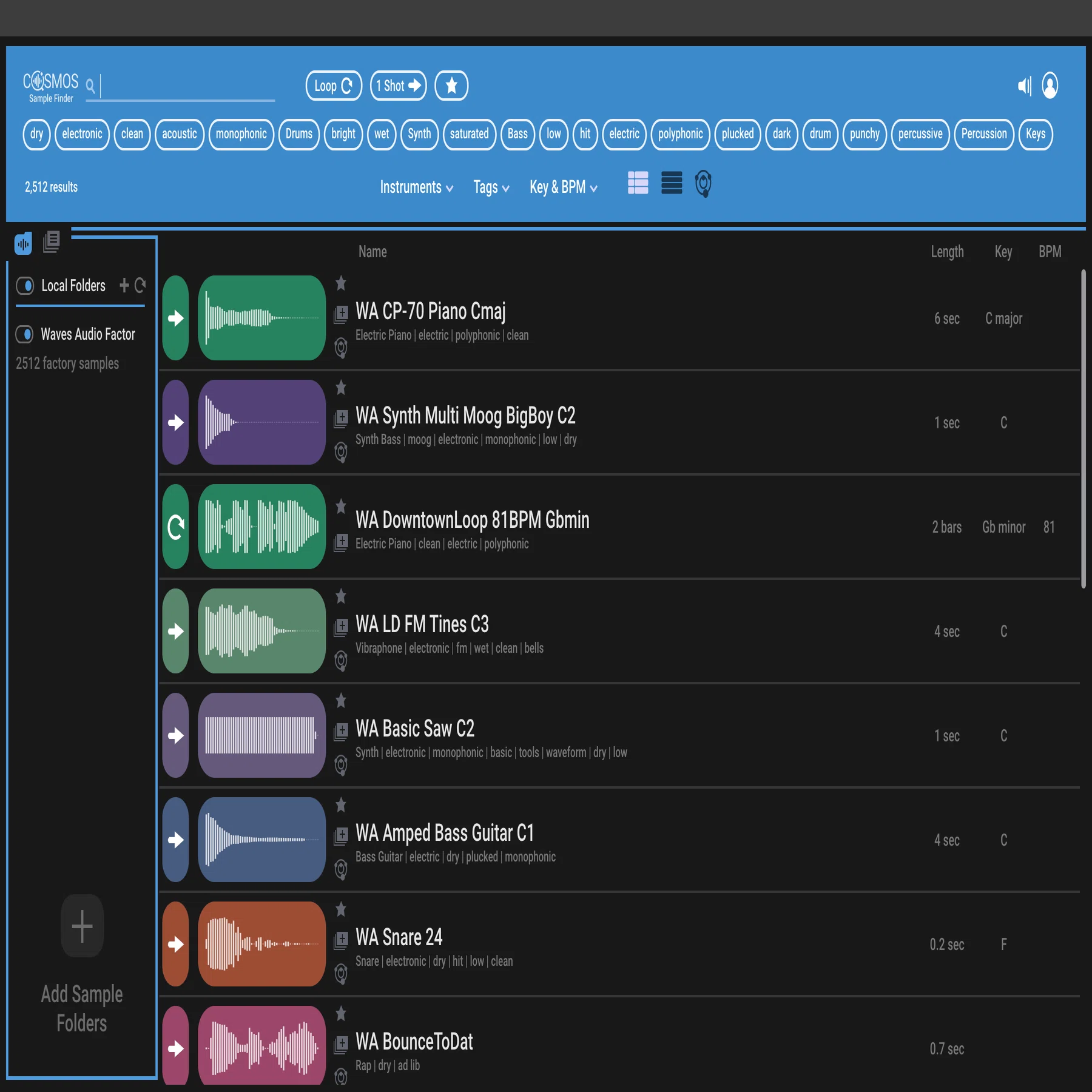The height and width of the screenshot is (1092, 1092).
Task: Favorite WA Synth Multi Moog BigBoy C2
Action: pos(341,387)
